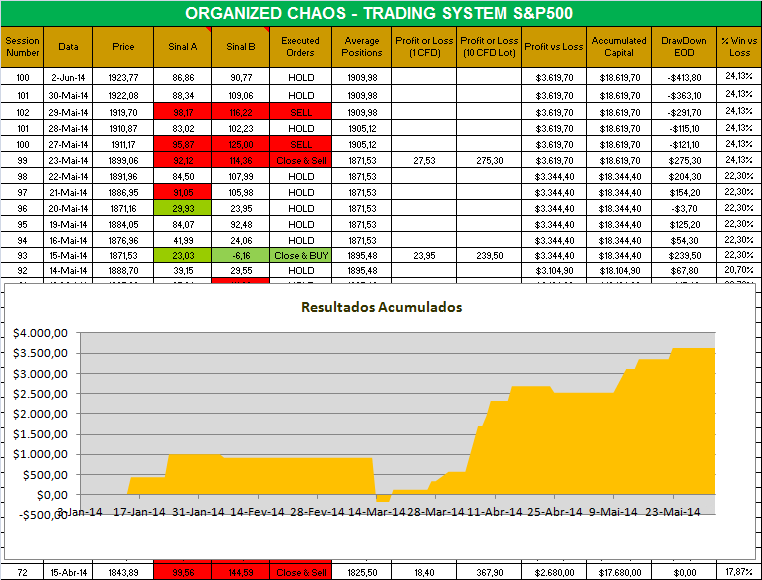This screenshot has height=580, width=762.
Task: Click 10 CFD lot profit 275,30
Action: pyautogui.click(x=489, y=160)
